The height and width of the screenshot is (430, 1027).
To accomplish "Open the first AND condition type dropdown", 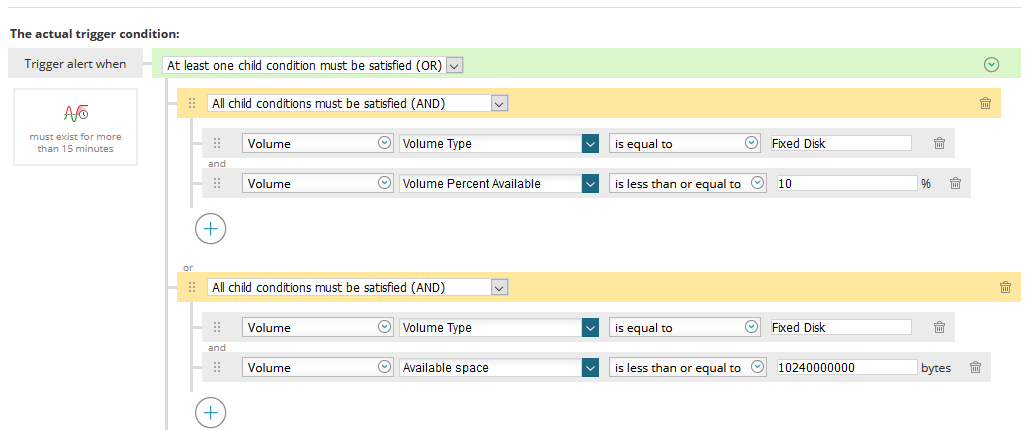I will click(500, 103).
